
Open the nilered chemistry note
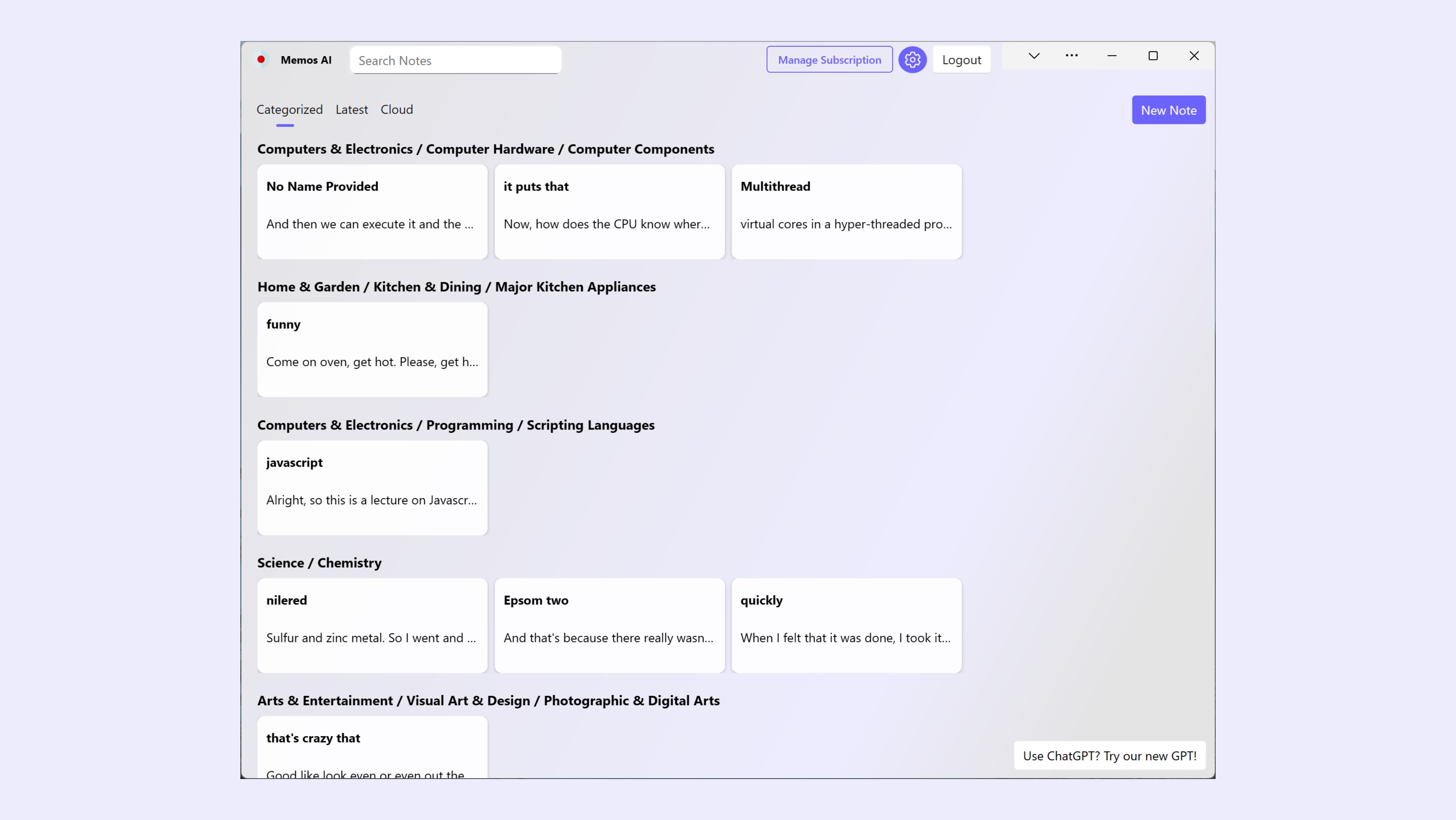click(x=372, y=625)
